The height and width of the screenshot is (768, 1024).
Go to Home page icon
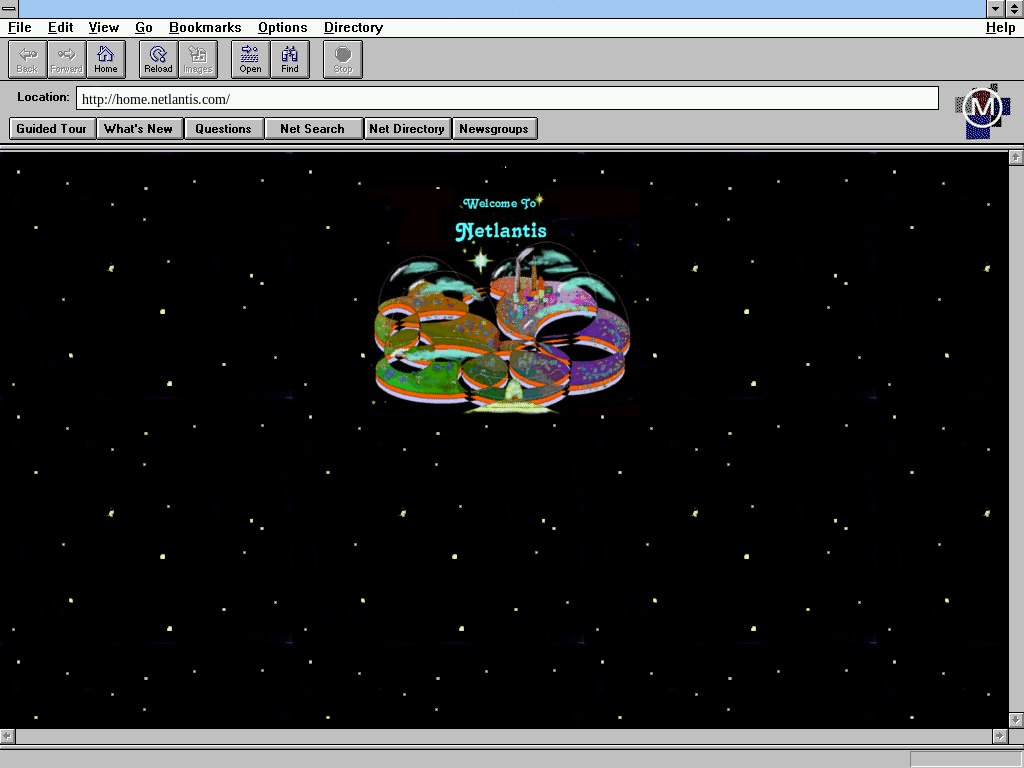tap(106, 59)
